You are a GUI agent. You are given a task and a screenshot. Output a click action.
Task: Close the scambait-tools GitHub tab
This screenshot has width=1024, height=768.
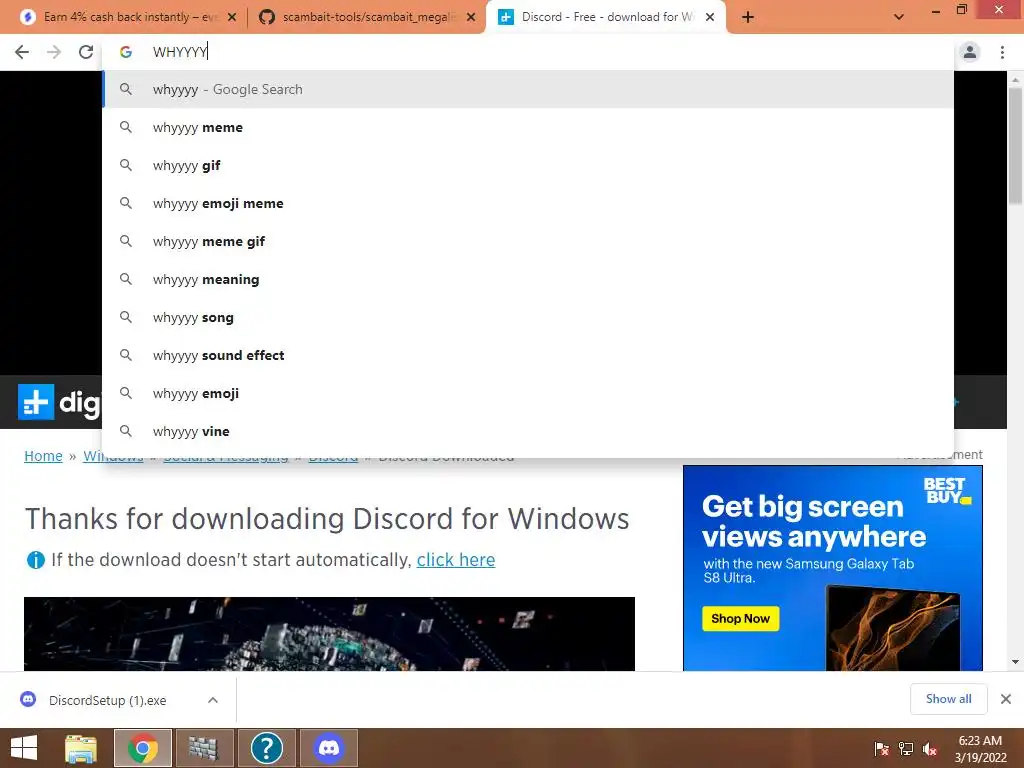coord(471,17)
